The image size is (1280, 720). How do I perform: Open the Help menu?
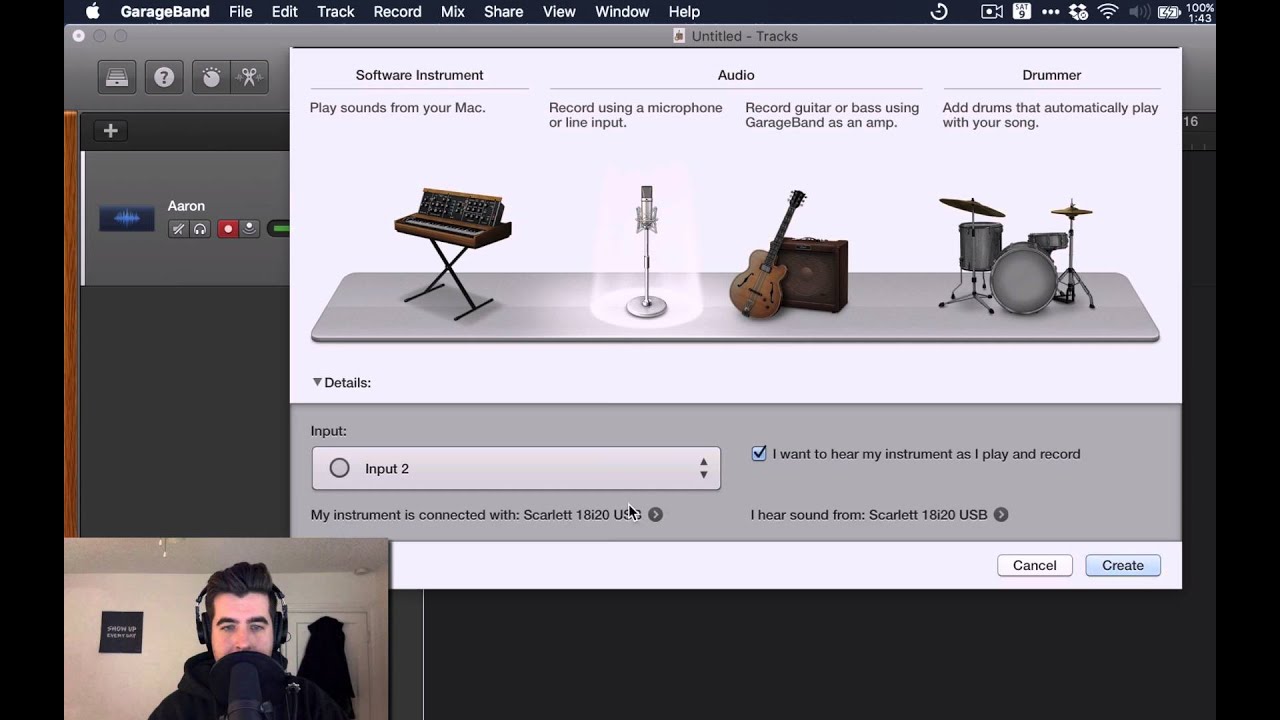[x=684, y=12]
